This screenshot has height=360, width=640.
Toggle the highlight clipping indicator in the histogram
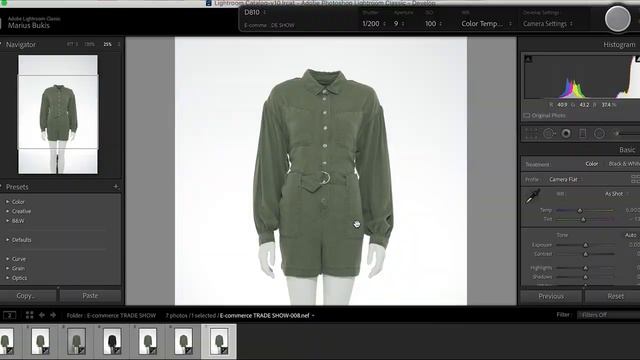pos(637,59)
